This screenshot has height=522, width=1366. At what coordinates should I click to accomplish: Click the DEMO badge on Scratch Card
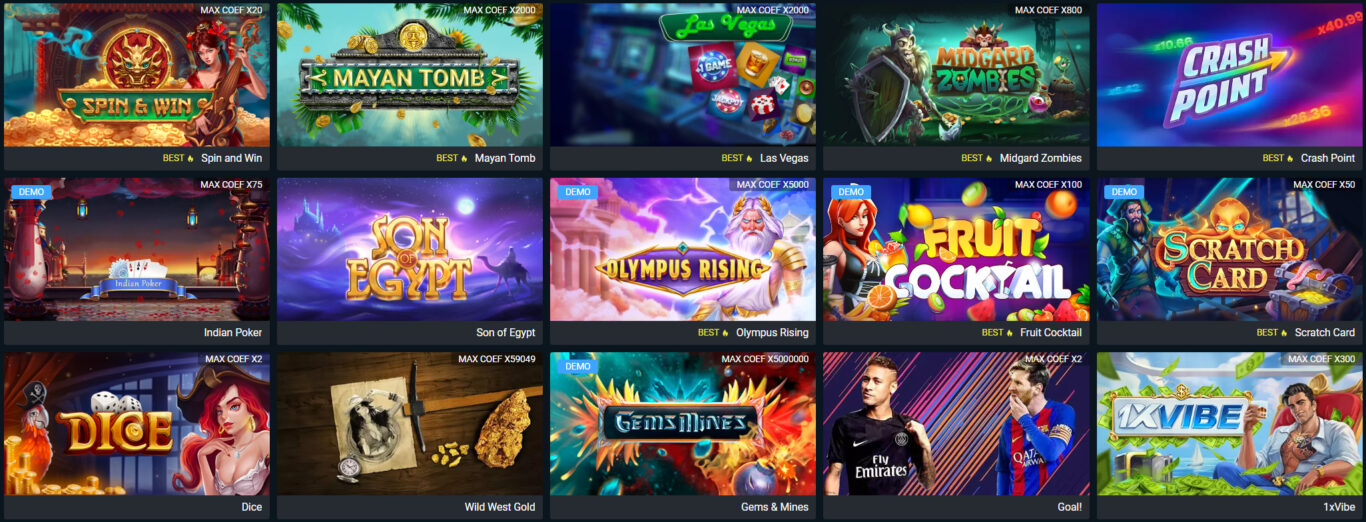click(x=1124, y=192)
